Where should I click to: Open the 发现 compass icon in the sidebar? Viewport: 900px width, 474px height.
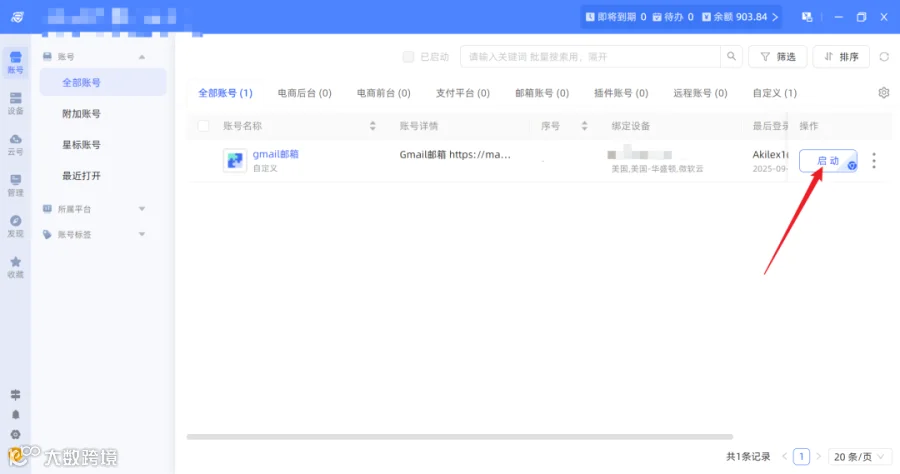(15, 227)
